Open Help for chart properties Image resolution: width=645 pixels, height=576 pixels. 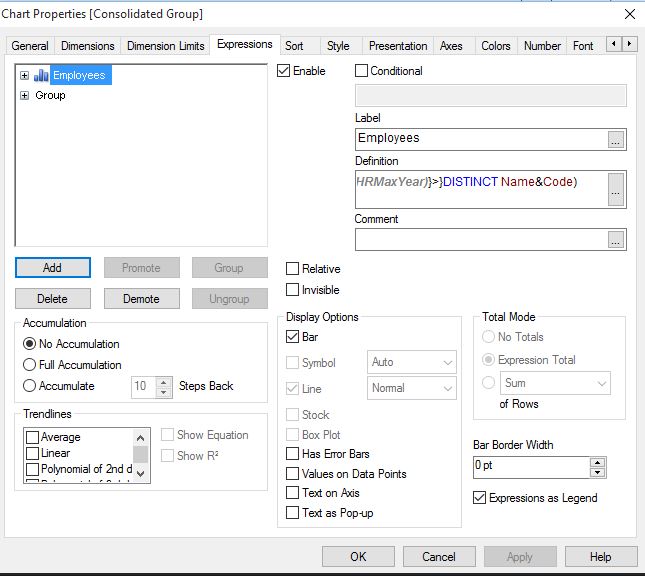pyautogui.click(x=601, y=557)
